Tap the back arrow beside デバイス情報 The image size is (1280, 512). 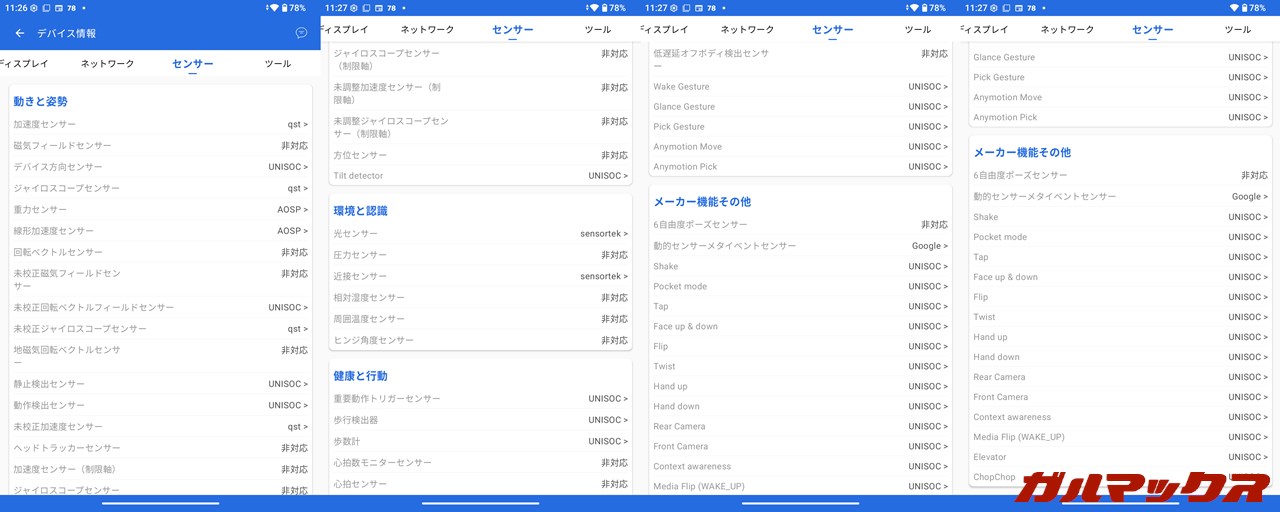pyautogui.click(x=20, y=33)
